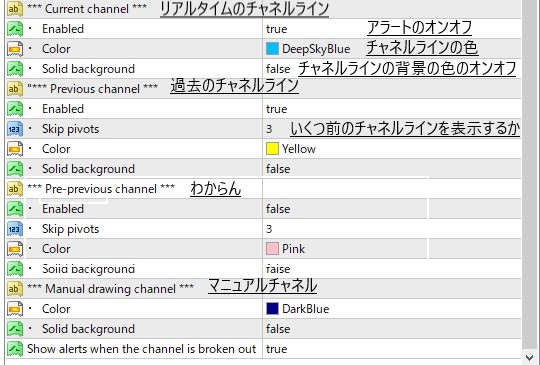Click the 'ab' string icon beside Manual drawing channel header
This screenshot has height=365, width=540.
15,289
